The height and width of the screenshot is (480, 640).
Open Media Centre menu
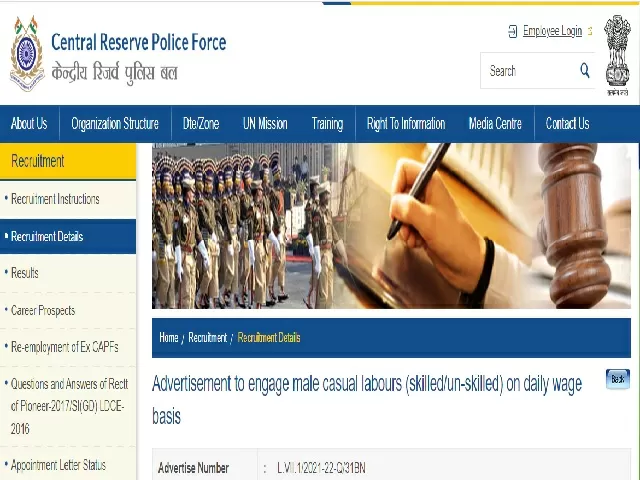tap(495, 123)
